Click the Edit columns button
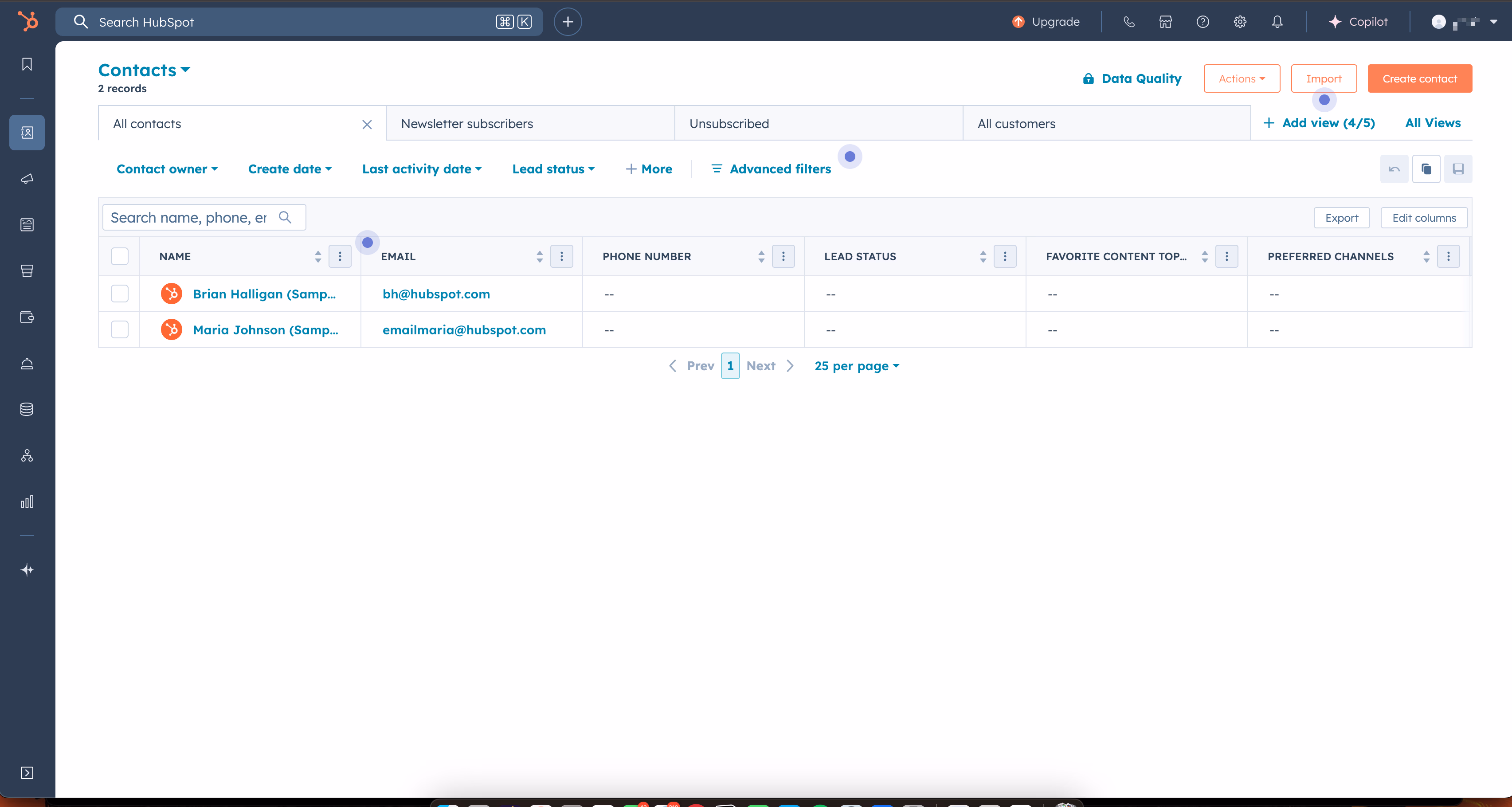Image resolution: width=1512 pixels, height=807 pixels. click(1424, 218)
